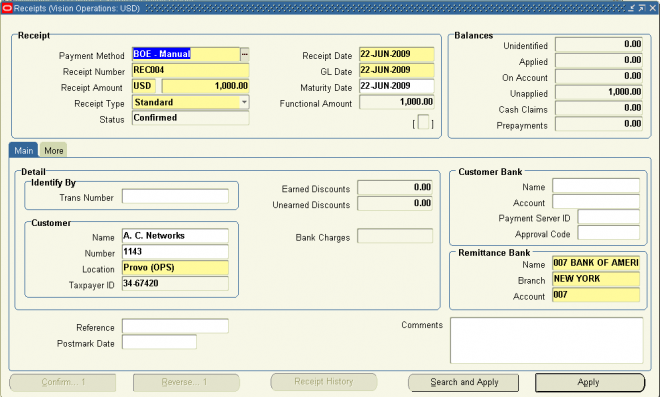The image size is (660, 397).
Task: Expand the Receipt Type dropdown
Action: click(x=244, y=102)
